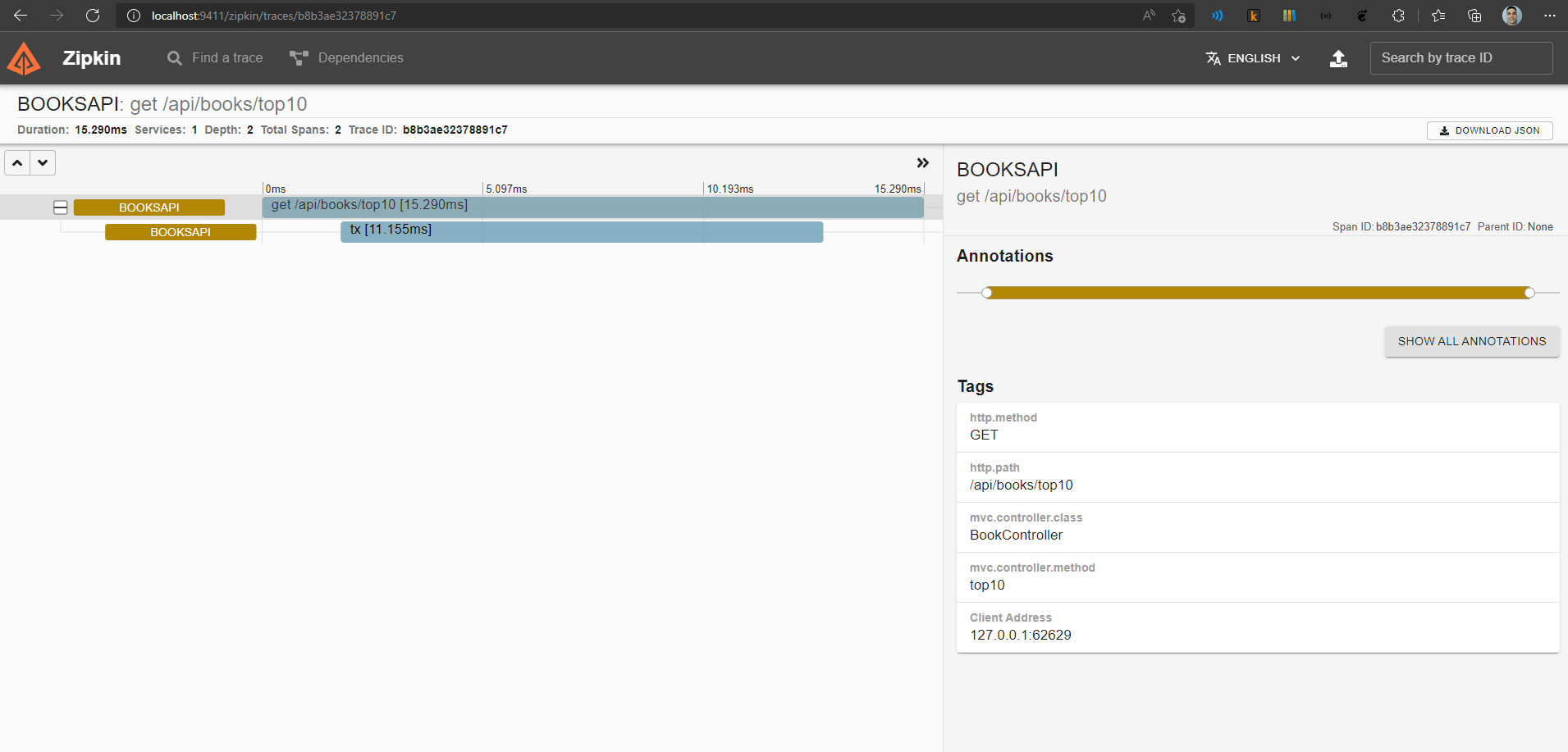Click the site information icon in address bar
Image resolution: width=1568 pixels, height=752 pixels.
coord(134,16)
